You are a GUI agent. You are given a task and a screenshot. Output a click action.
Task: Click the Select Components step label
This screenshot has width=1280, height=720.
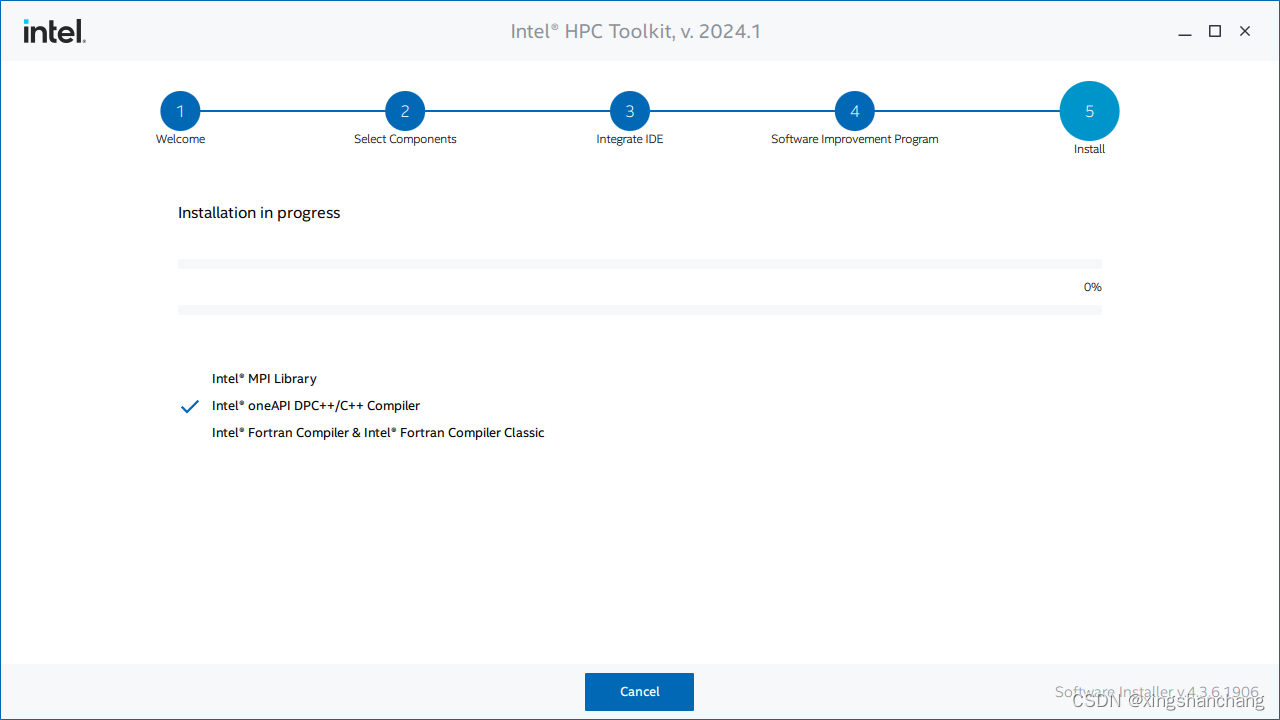(405, 139)
